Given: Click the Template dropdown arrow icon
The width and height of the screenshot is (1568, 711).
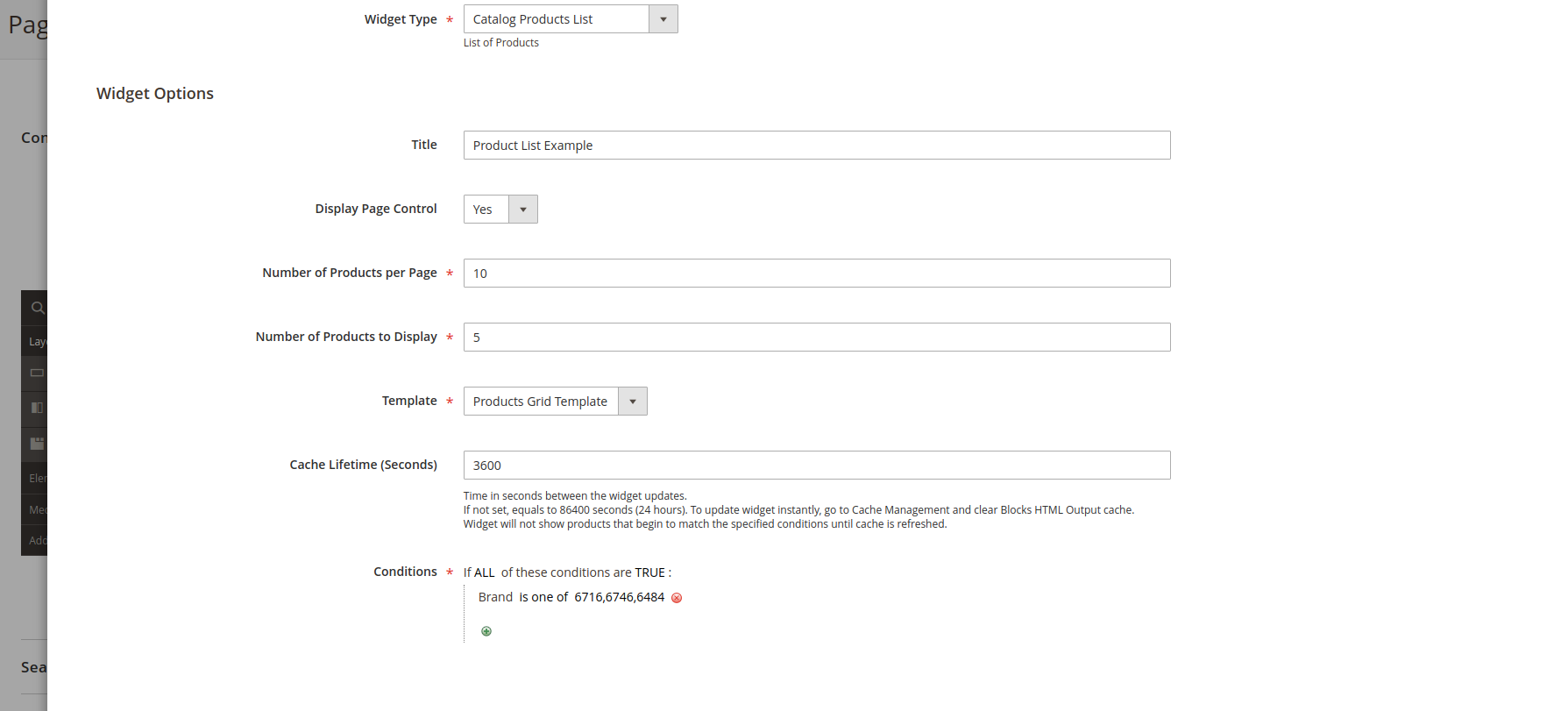Looking at the screenshot, I should pyautogui.click(x=632, y=401).
